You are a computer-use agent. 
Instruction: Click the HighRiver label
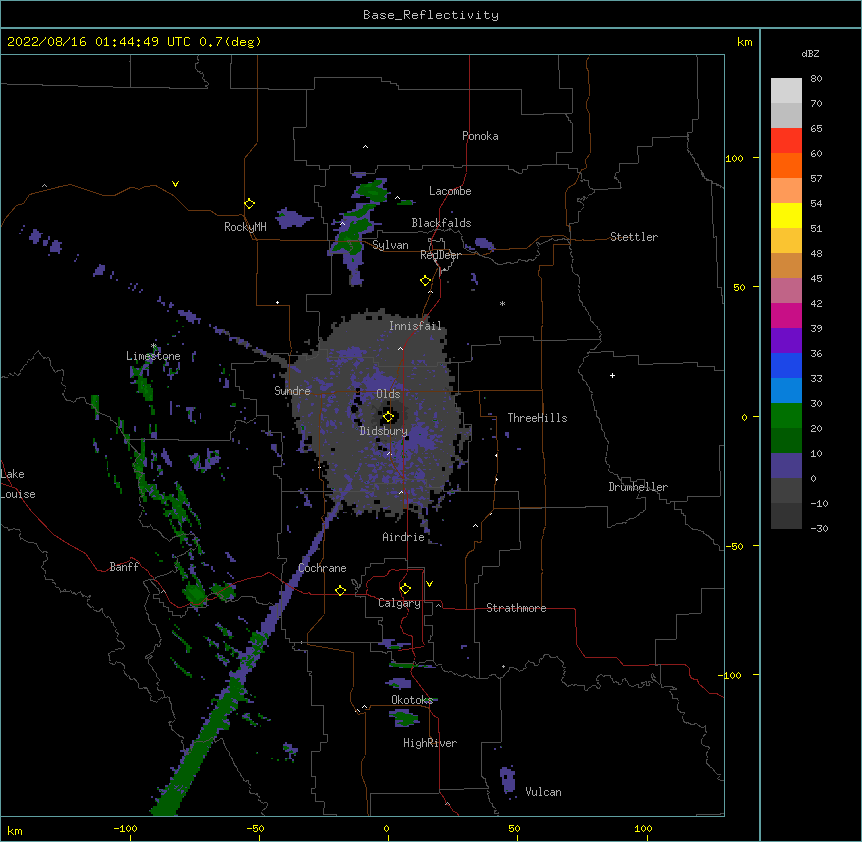click(x=430, y=743)
